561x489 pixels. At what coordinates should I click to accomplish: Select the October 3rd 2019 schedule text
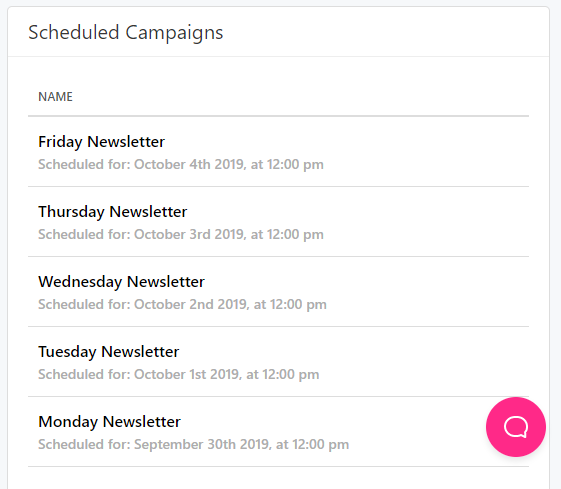181,235
